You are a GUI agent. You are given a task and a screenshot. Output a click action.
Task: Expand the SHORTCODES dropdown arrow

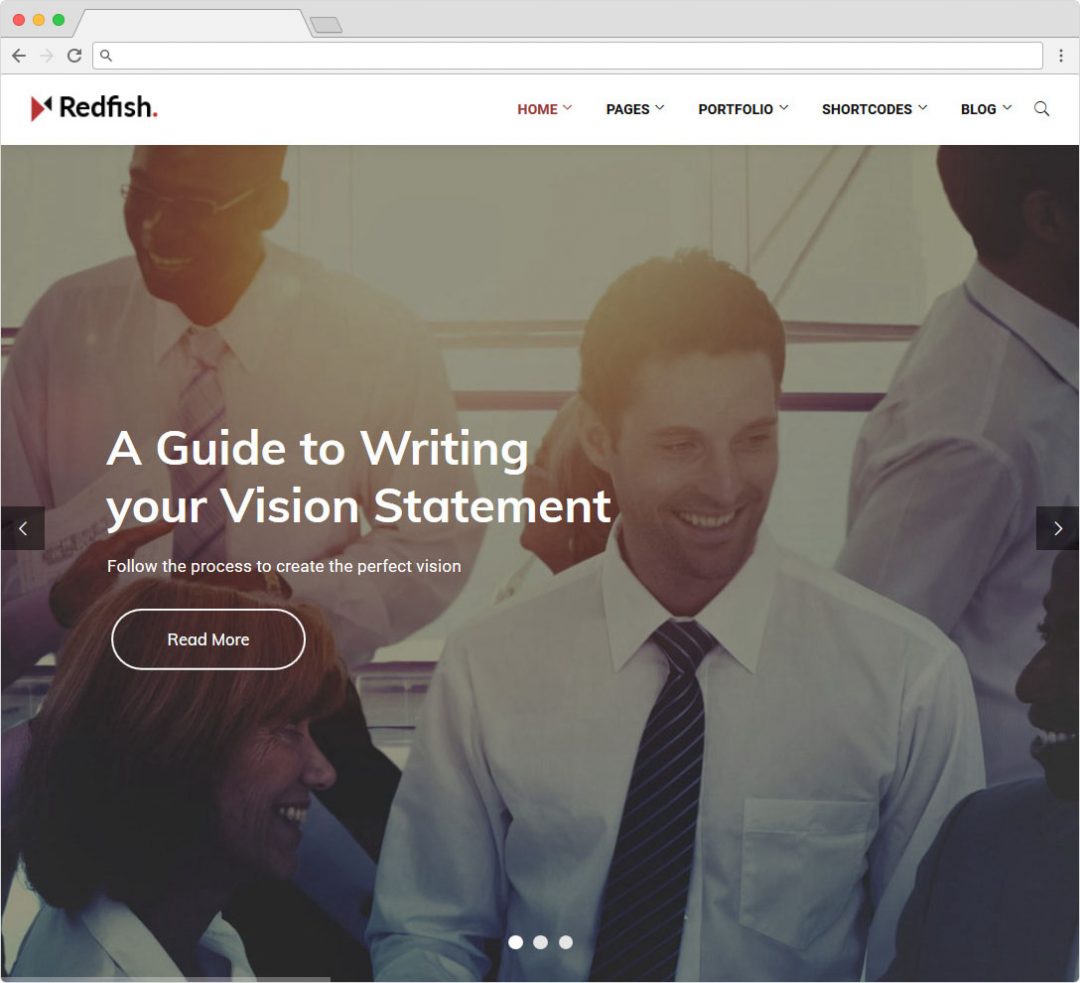pos(923,108)
